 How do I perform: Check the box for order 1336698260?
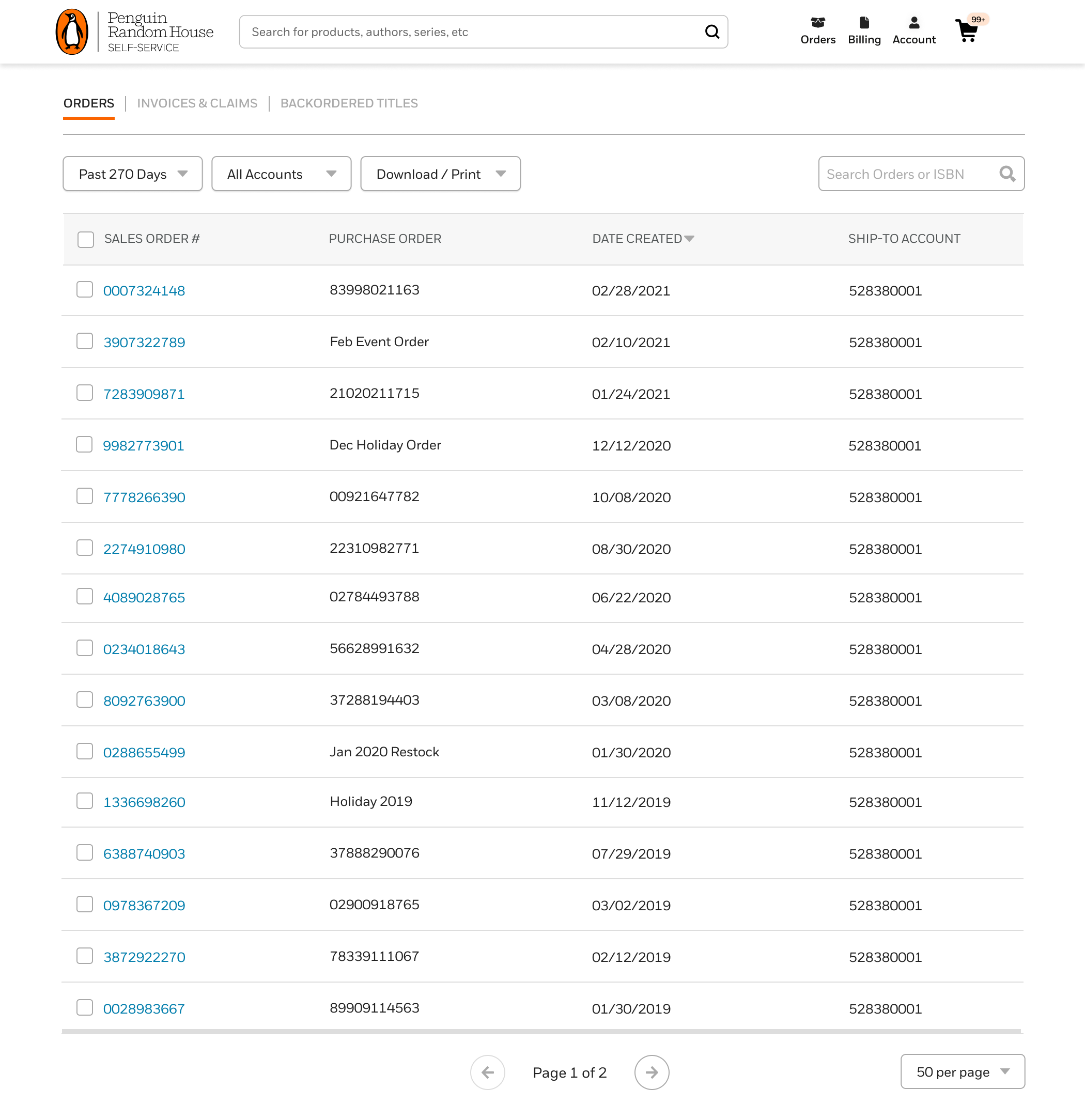pyautogui.click(x=85, y=801)
